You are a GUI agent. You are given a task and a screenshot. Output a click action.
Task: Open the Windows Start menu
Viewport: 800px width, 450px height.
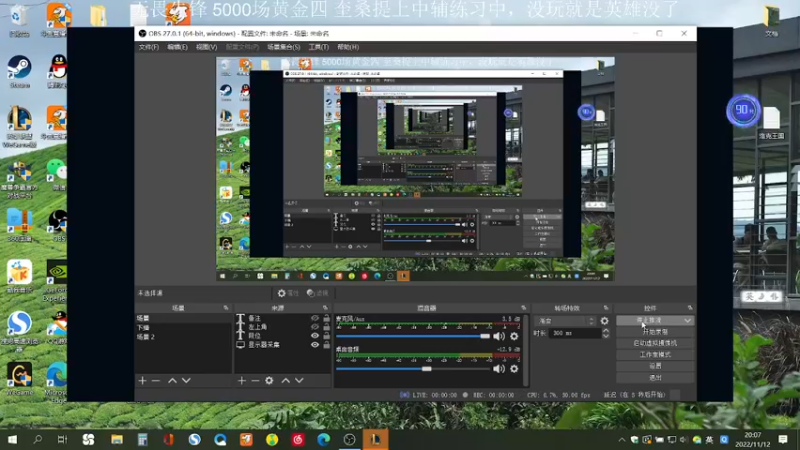pos(12,439)
